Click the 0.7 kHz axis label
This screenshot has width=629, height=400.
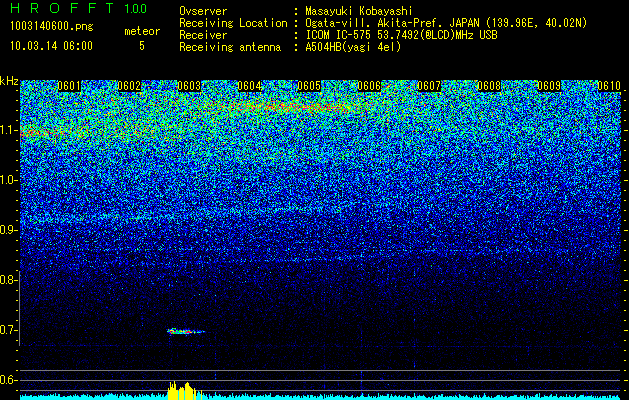pos(8,330)
